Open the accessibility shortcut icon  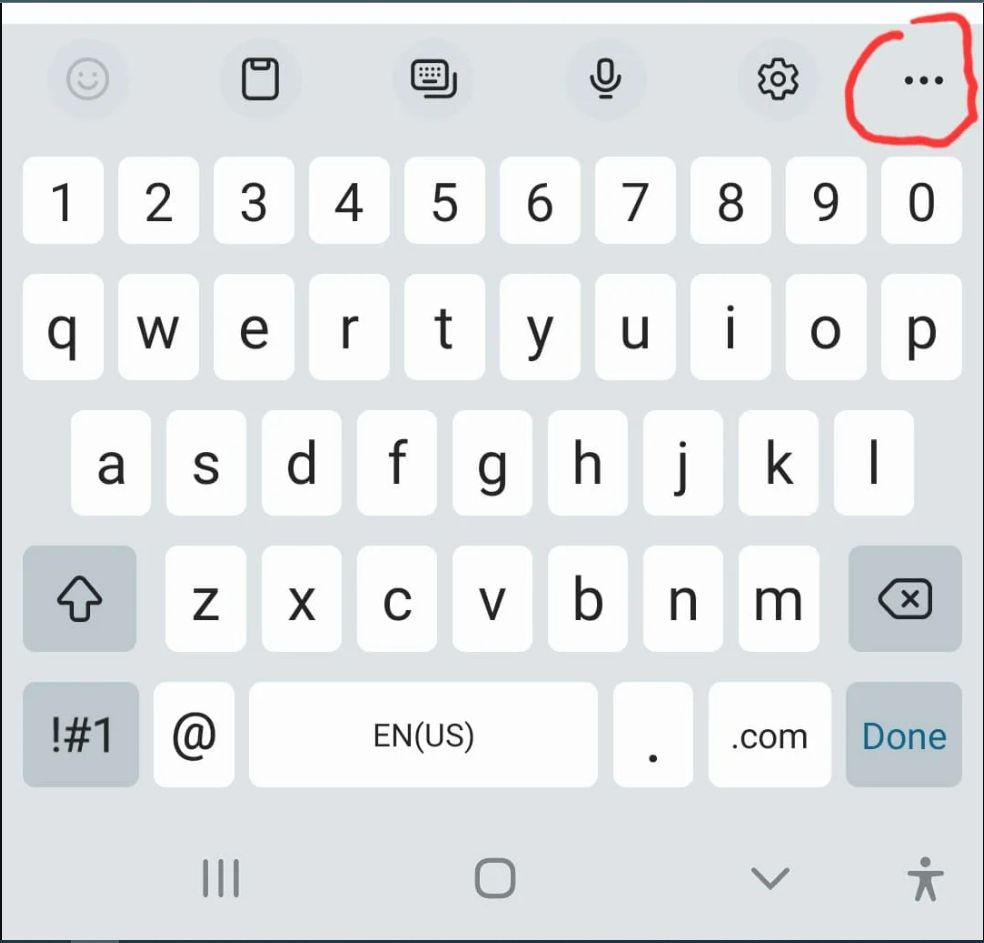[925, 878]
